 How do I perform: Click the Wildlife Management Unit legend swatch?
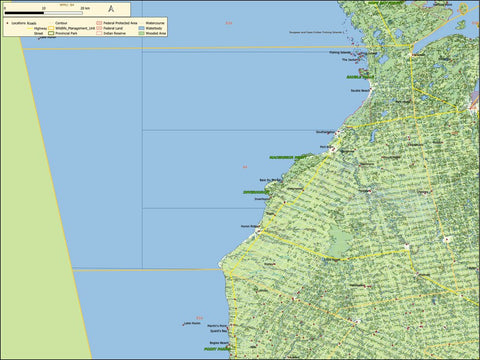(51, 28)
